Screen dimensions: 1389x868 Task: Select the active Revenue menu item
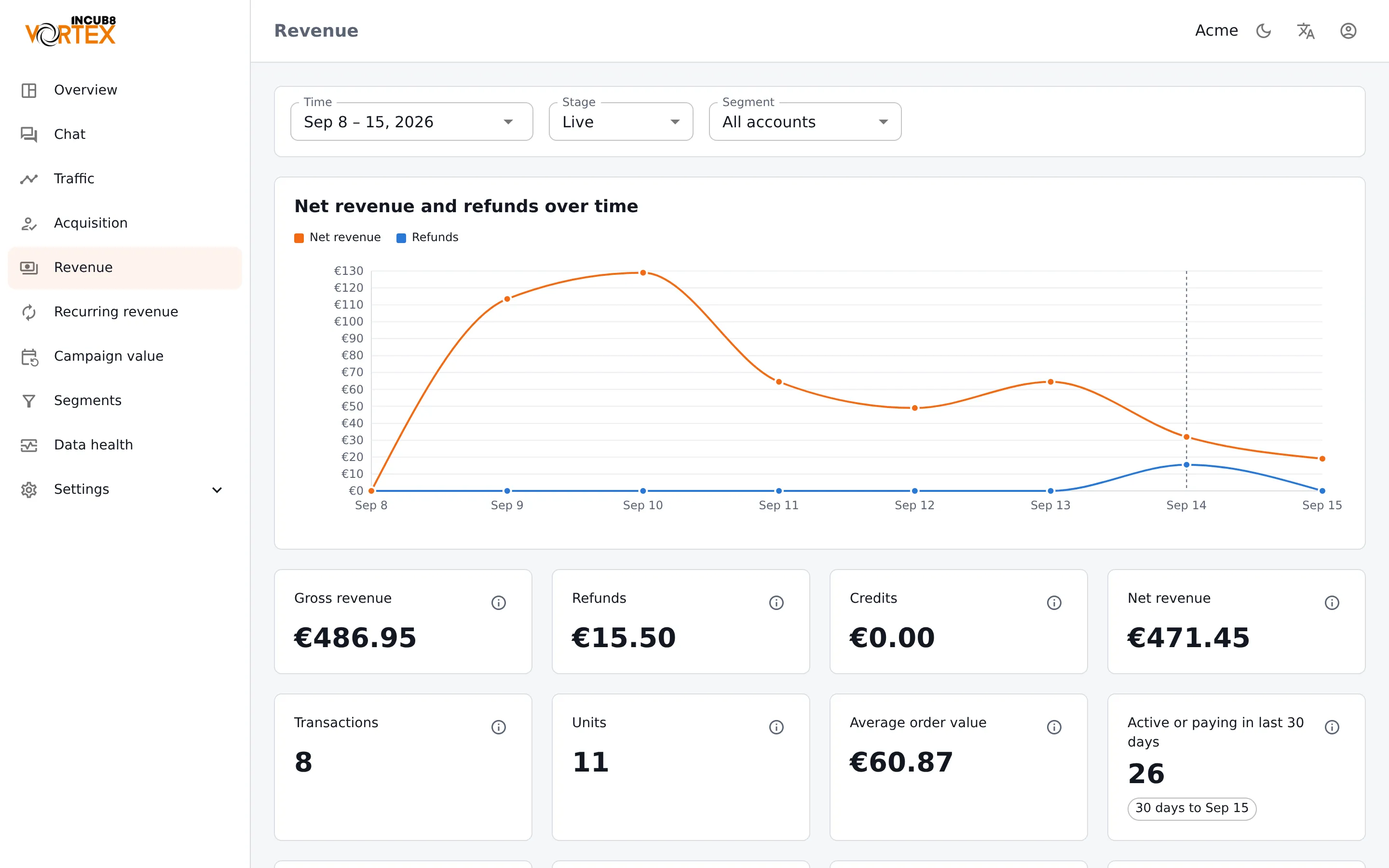(x=125, y=268)
